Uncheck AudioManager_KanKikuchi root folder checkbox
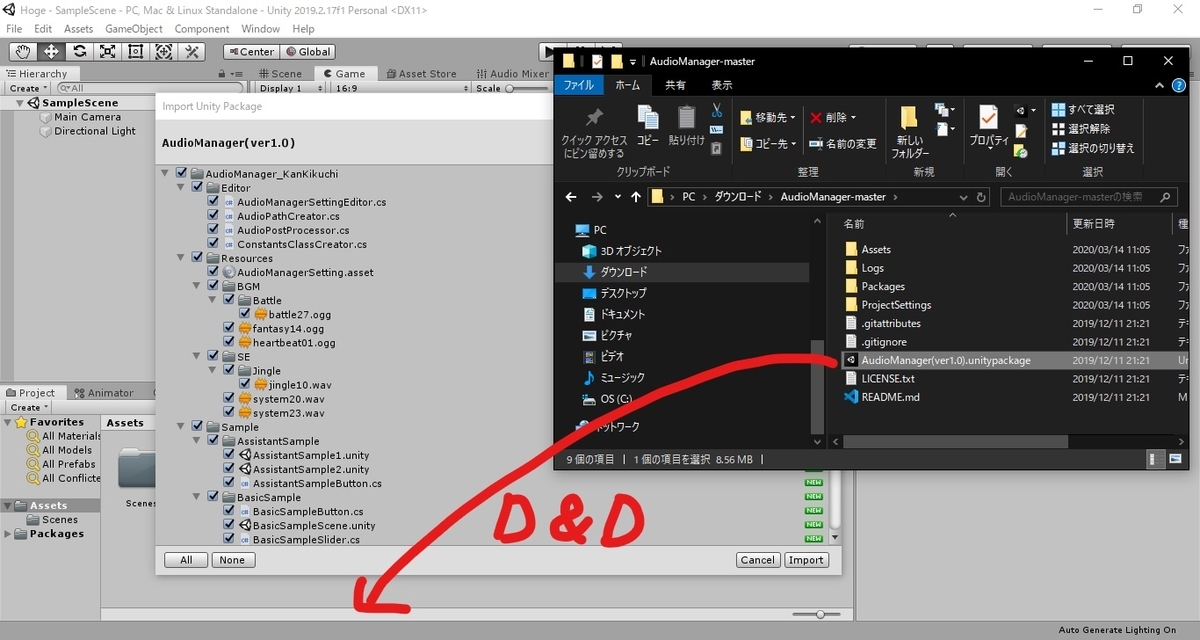The image size is (1200, 640). coord(181,174)
